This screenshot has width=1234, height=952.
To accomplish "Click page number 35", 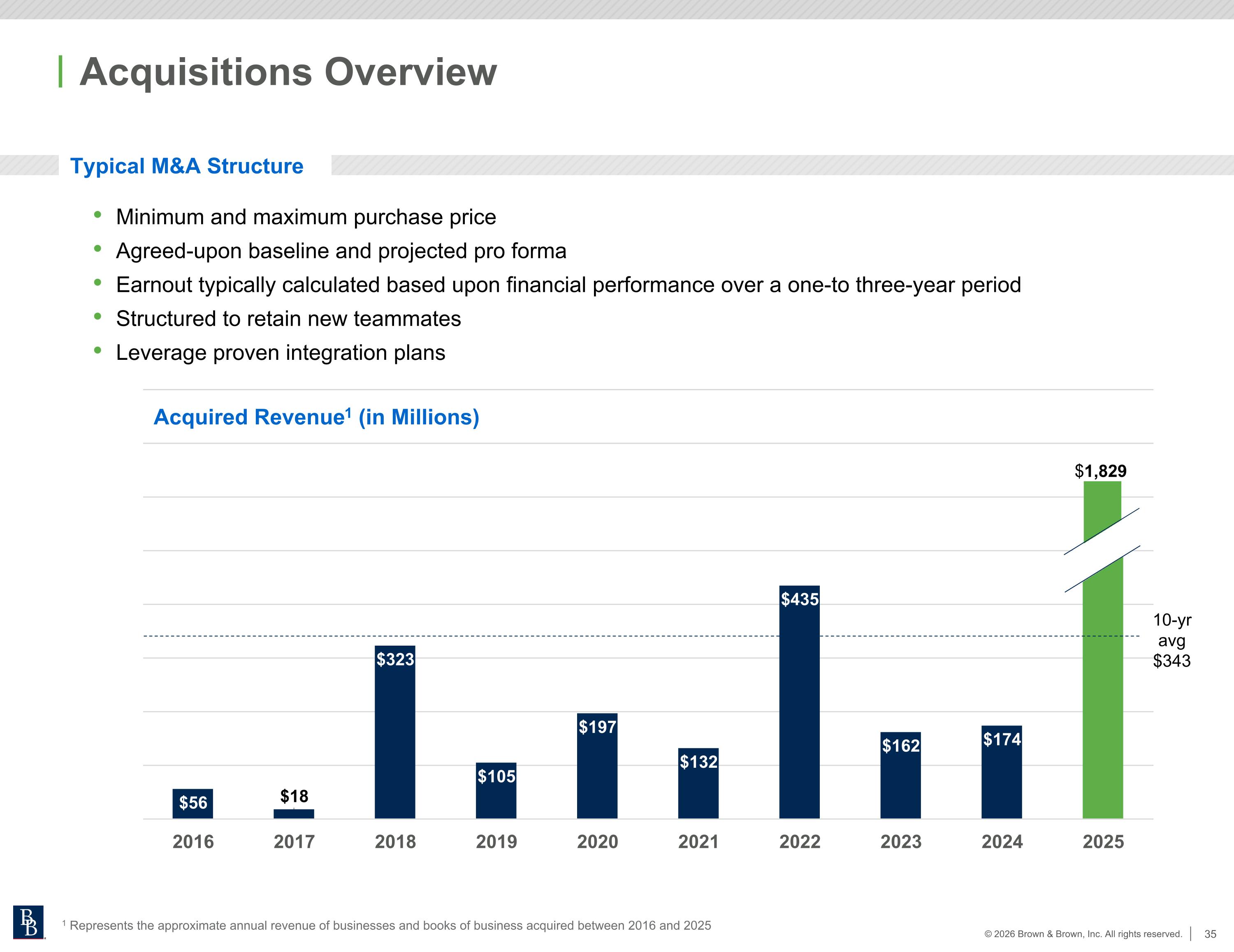I will tap(1210, 934).
